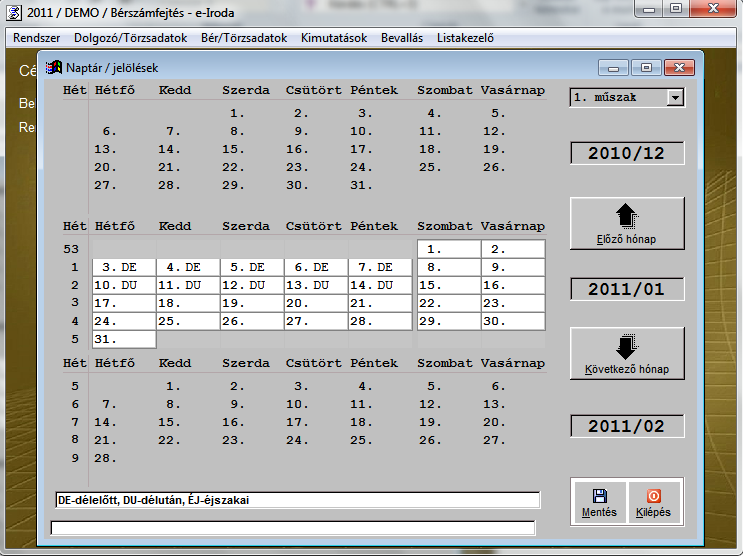This screenshot has width=743, height=556.
Task: Click the red Kilépés exit icon
Action: coord(654,495)
